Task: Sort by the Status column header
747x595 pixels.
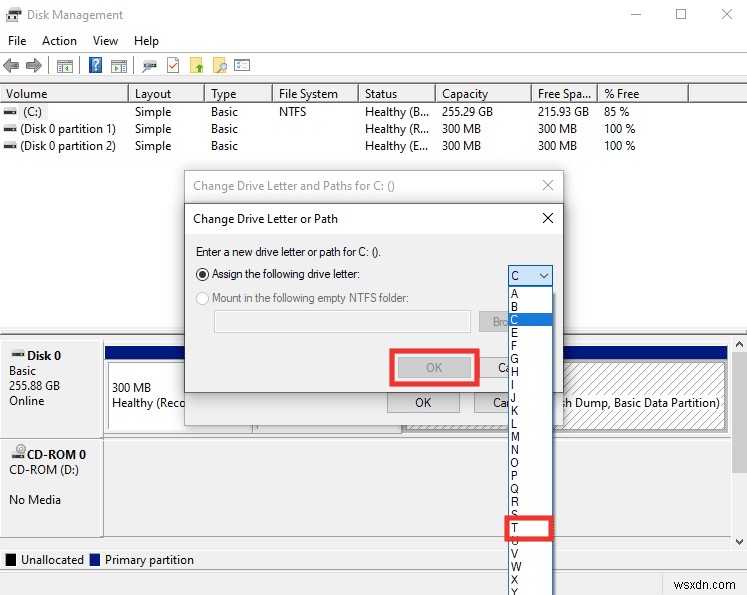Action: (397, 94)
